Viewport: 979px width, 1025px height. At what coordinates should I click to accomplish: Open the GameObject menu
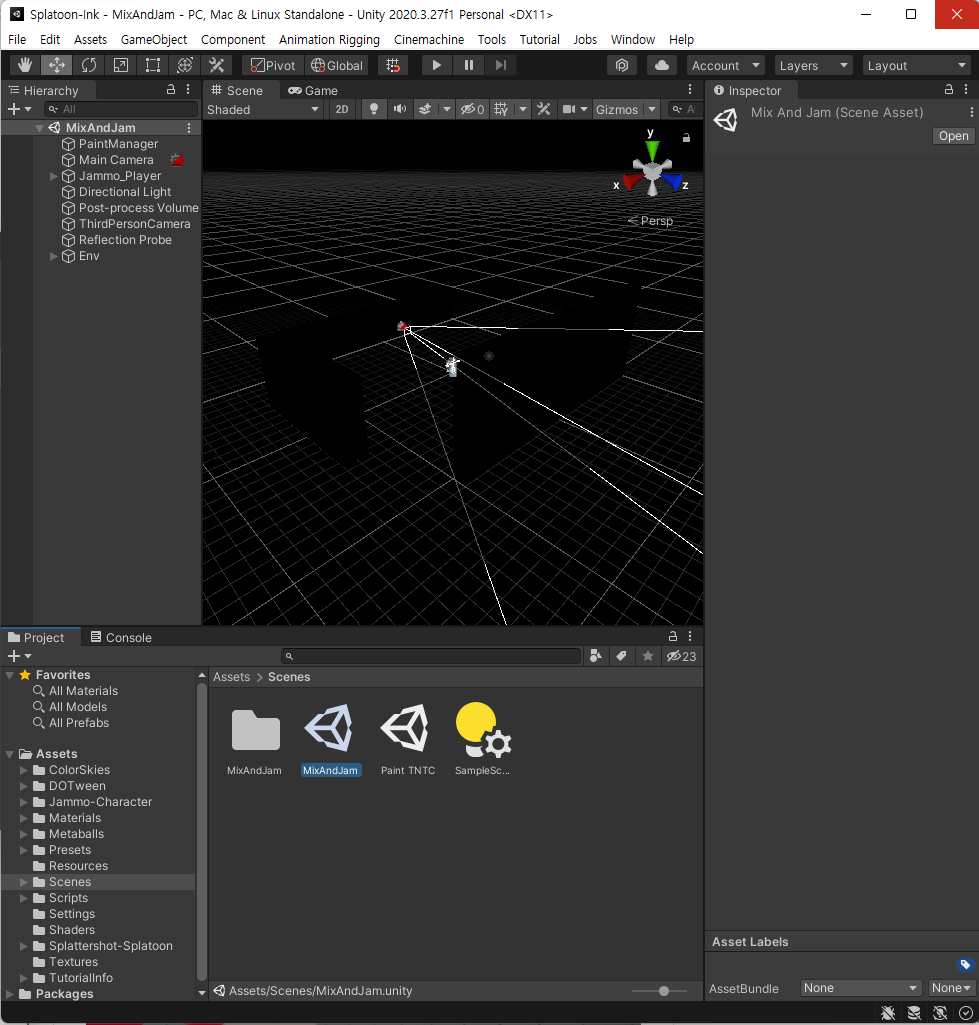(x=154, y=39)
